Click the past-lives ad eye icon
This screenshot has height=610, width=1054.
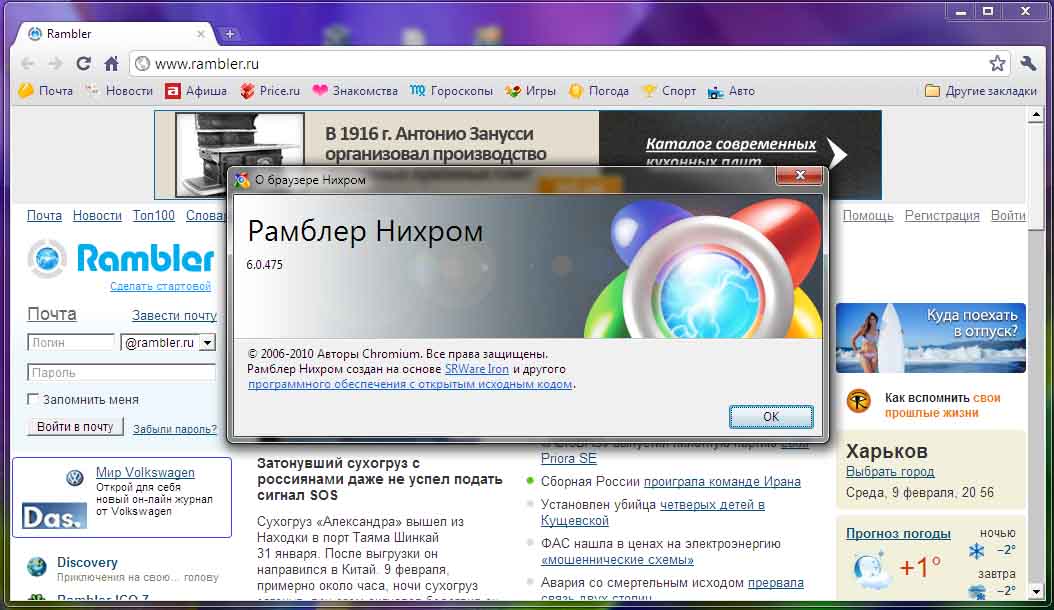(x=858, y=402)
